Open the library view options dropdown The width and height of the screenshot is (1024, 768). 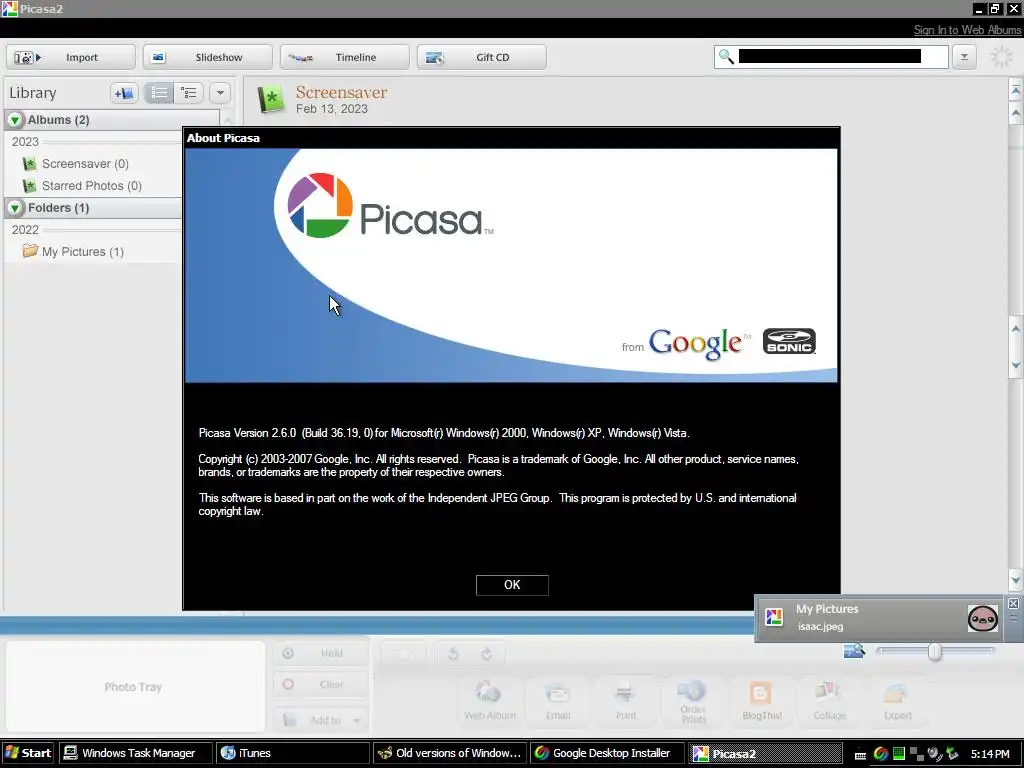[x=220, y=93]
